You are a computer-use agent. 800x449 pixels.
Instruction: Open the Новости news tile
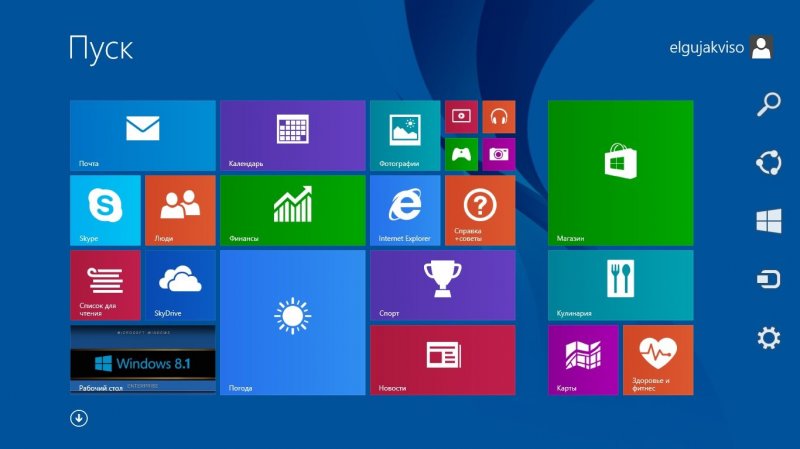[443, 360]
